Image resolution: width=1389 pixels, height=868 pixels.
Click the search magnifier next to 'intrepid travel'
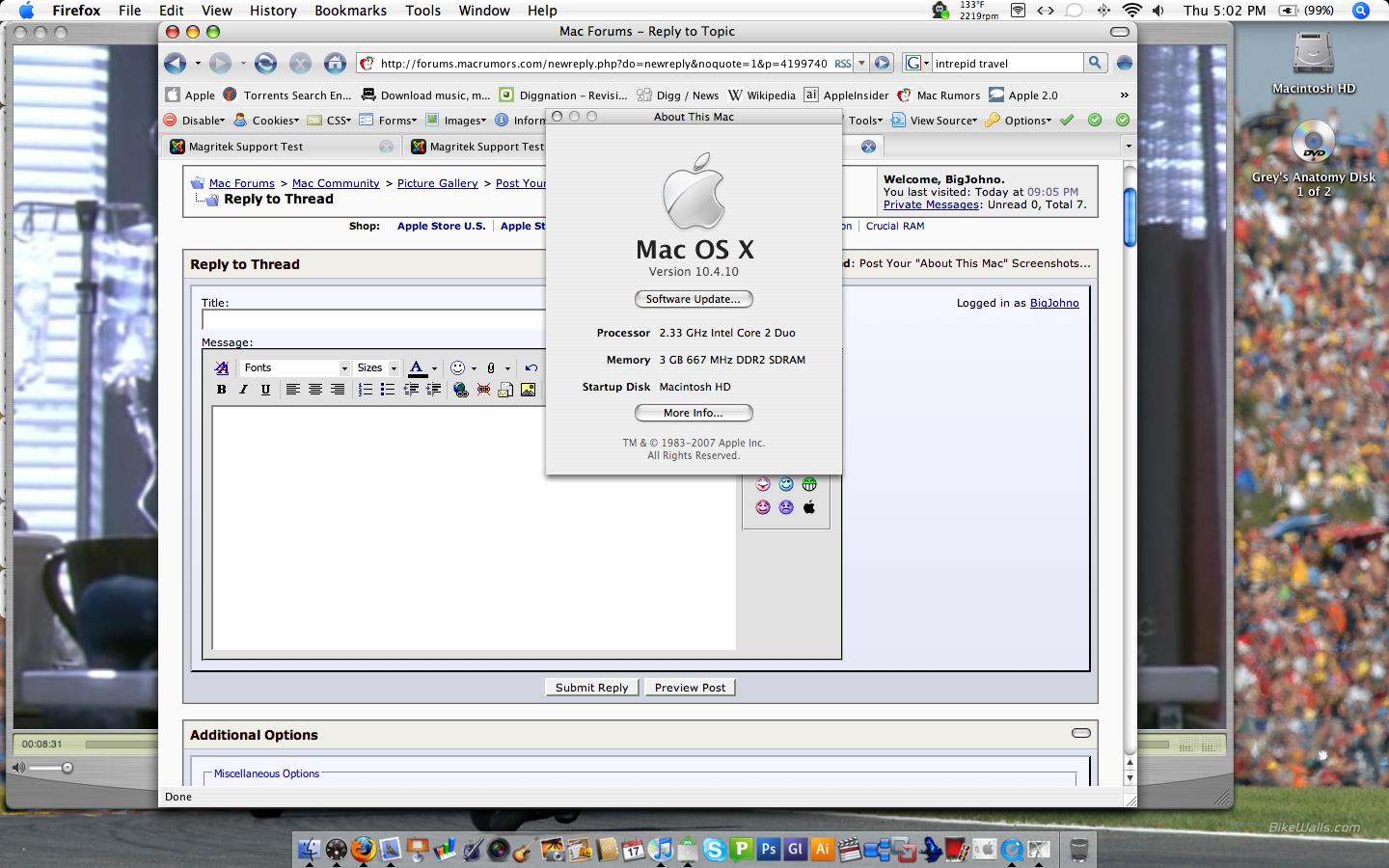1095,63
